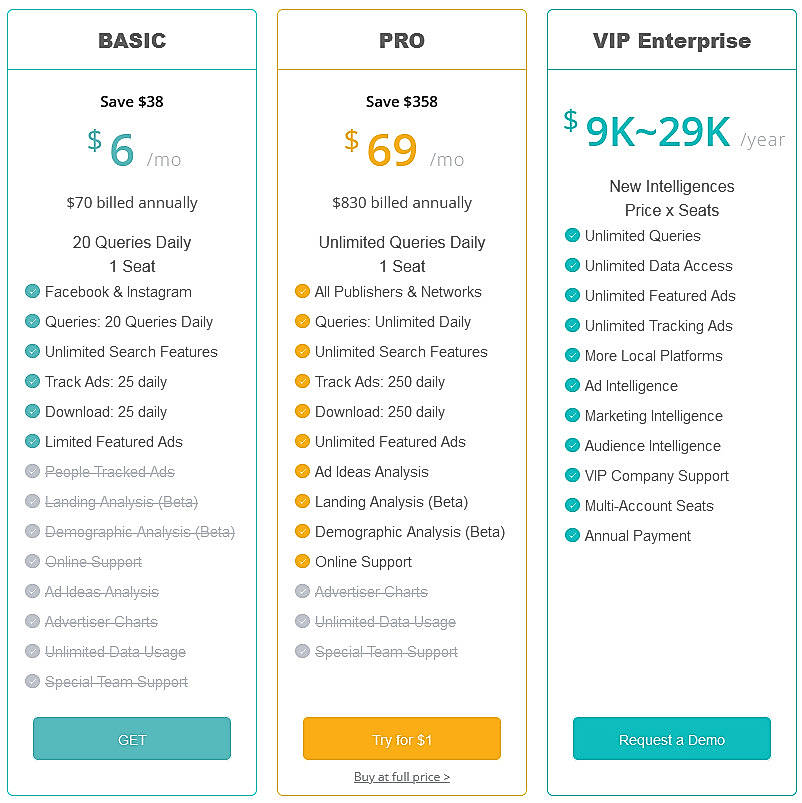Select the checkmark next to Unlimited Search Features in BASIC
Screen dimensions: 802x803
click(x=32, y=351)
